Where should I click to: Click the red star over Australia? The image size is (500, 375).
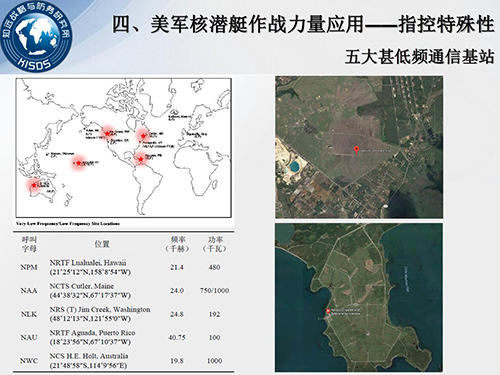(34, 185)
